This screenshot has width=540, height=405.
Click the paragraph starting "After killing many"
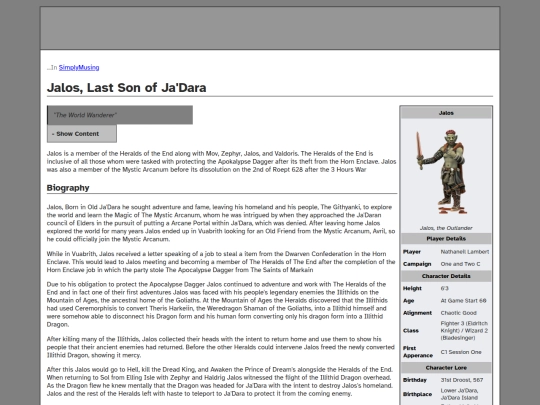(x=220, y=347)
